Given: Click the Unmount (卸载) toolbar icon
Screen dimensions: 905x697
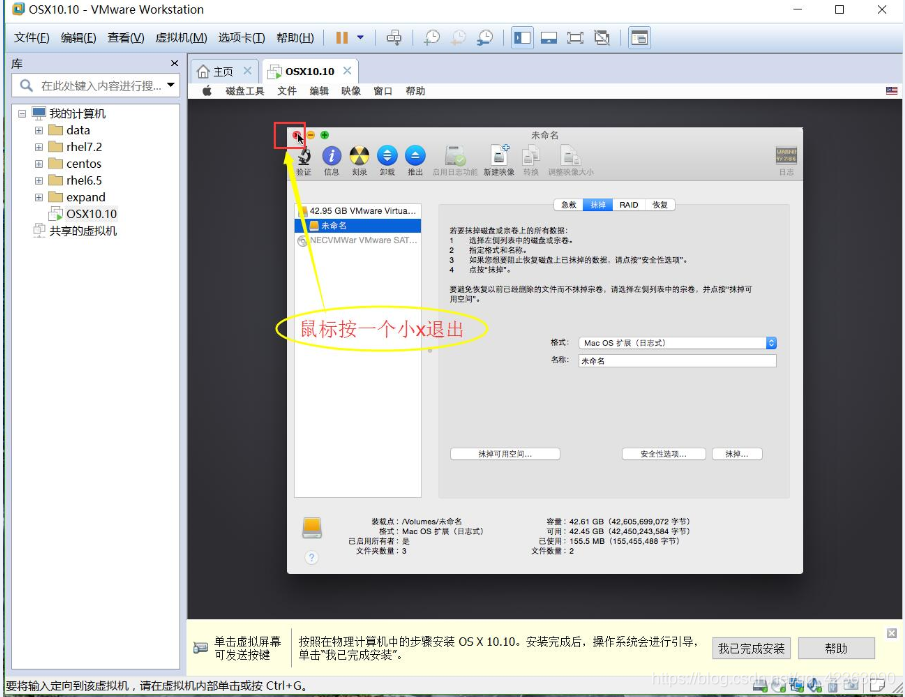Looking at the screenshot, I should [387, 156].
